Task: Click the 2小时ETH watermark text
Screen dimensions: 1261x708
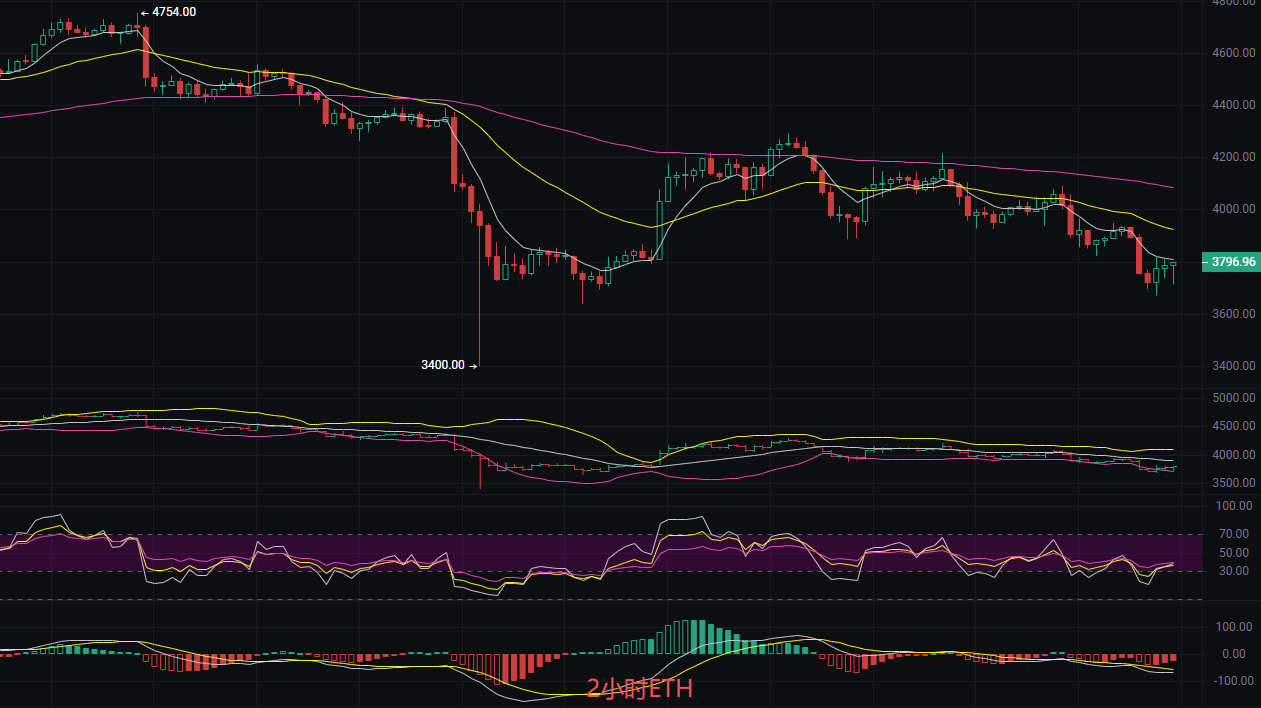Action: click(639, 688)
